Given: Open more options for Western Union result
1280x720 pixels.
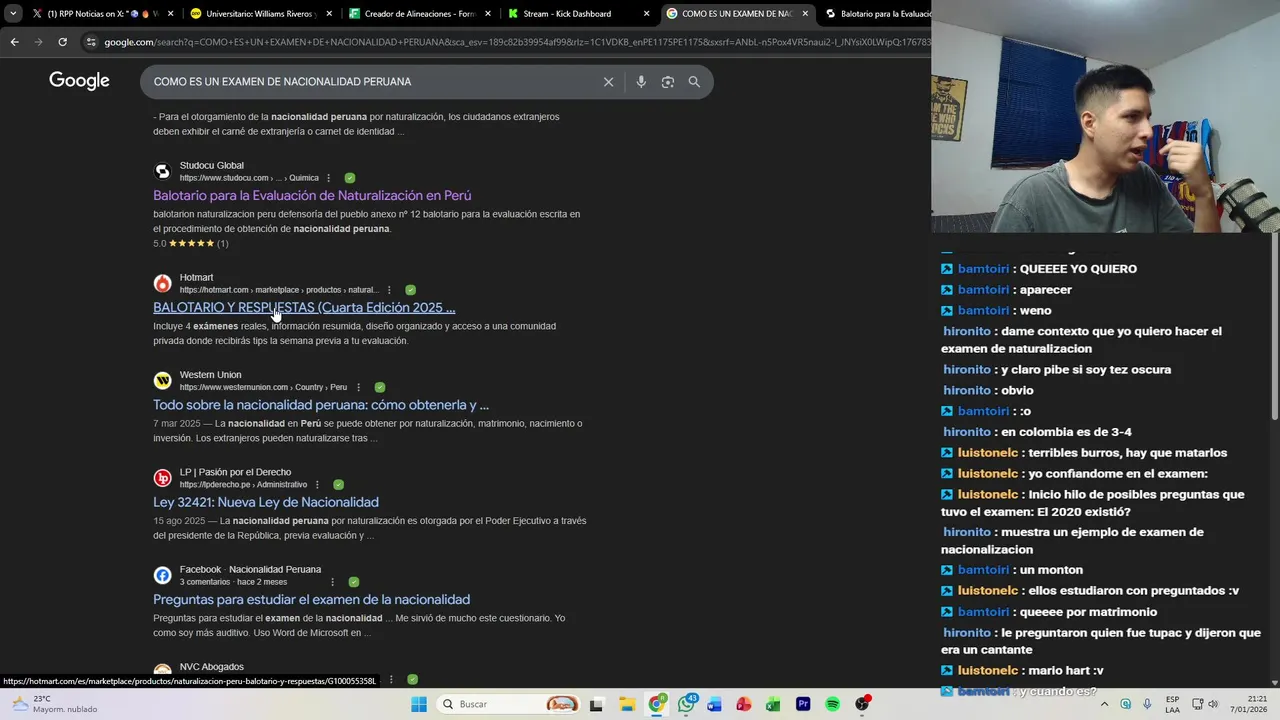Looking at the screenshot, I should (358, 387).
